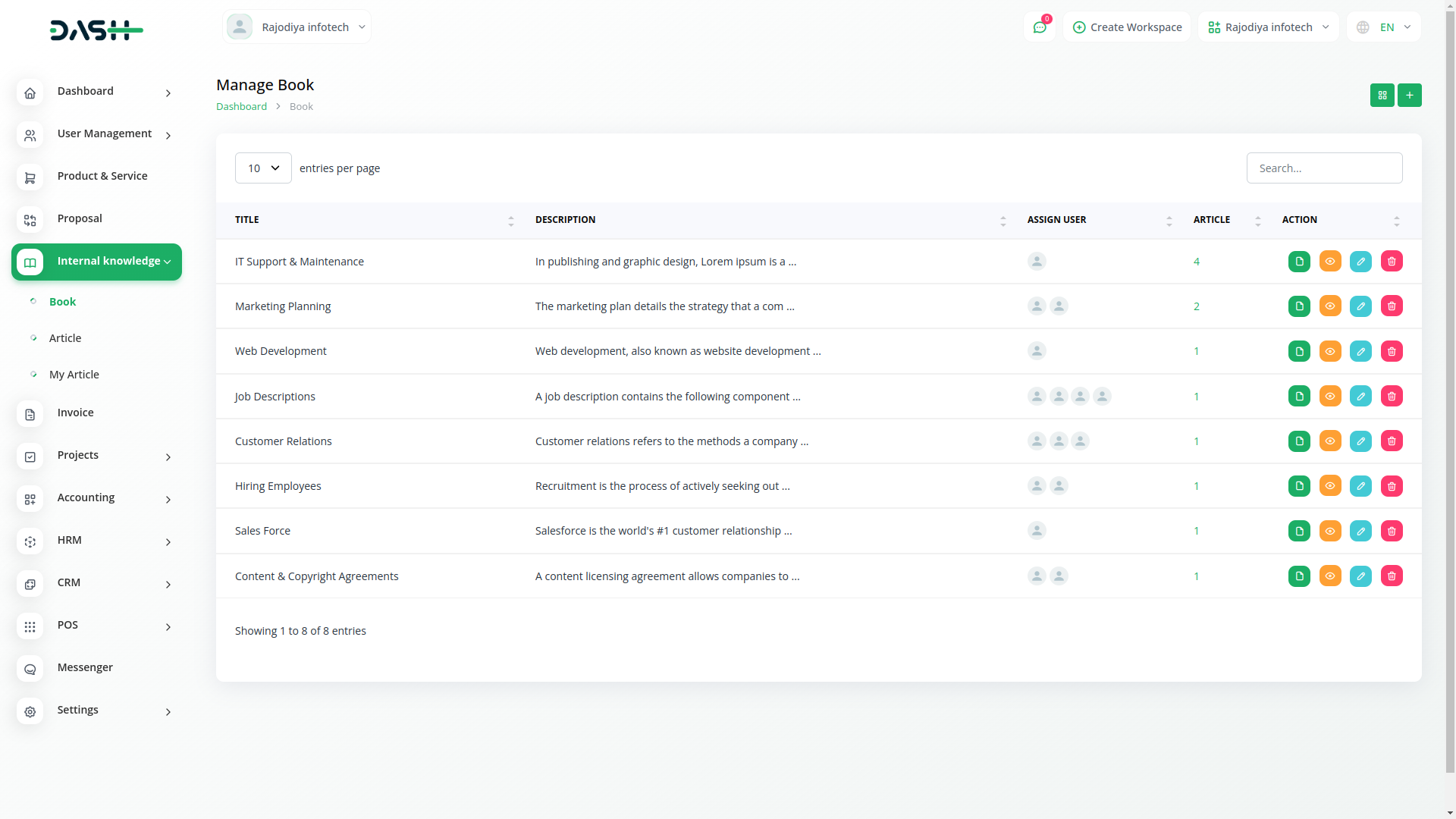Open the entries per page dropdown
Viewport: 1456px width, 819px height.
[263, 168]
